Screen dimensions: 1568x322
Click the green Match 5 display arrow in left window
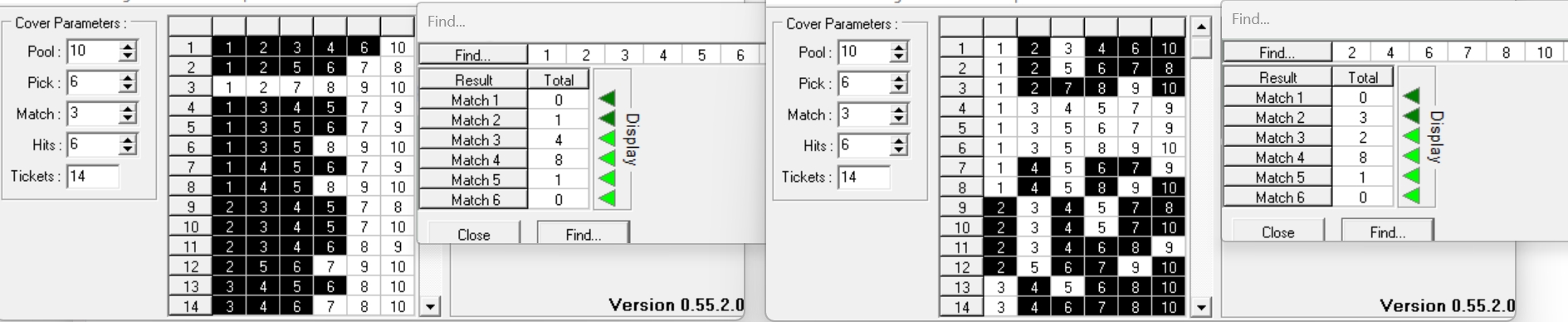pos(607,178)
